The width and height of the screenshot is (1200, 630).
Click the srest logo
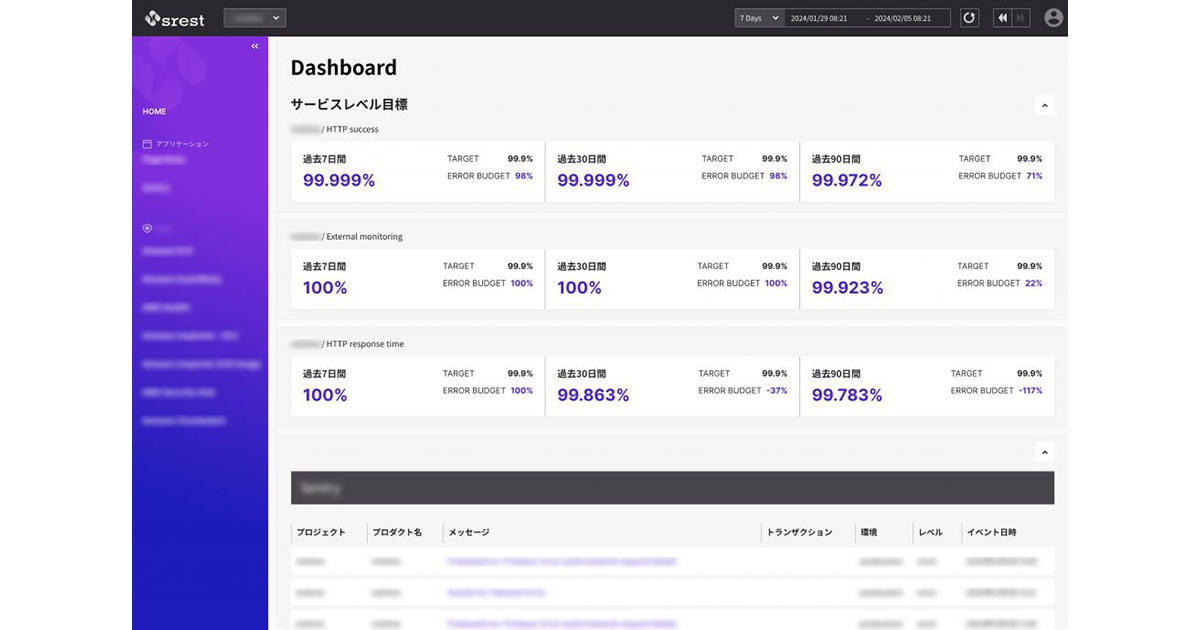coord(174,18)
